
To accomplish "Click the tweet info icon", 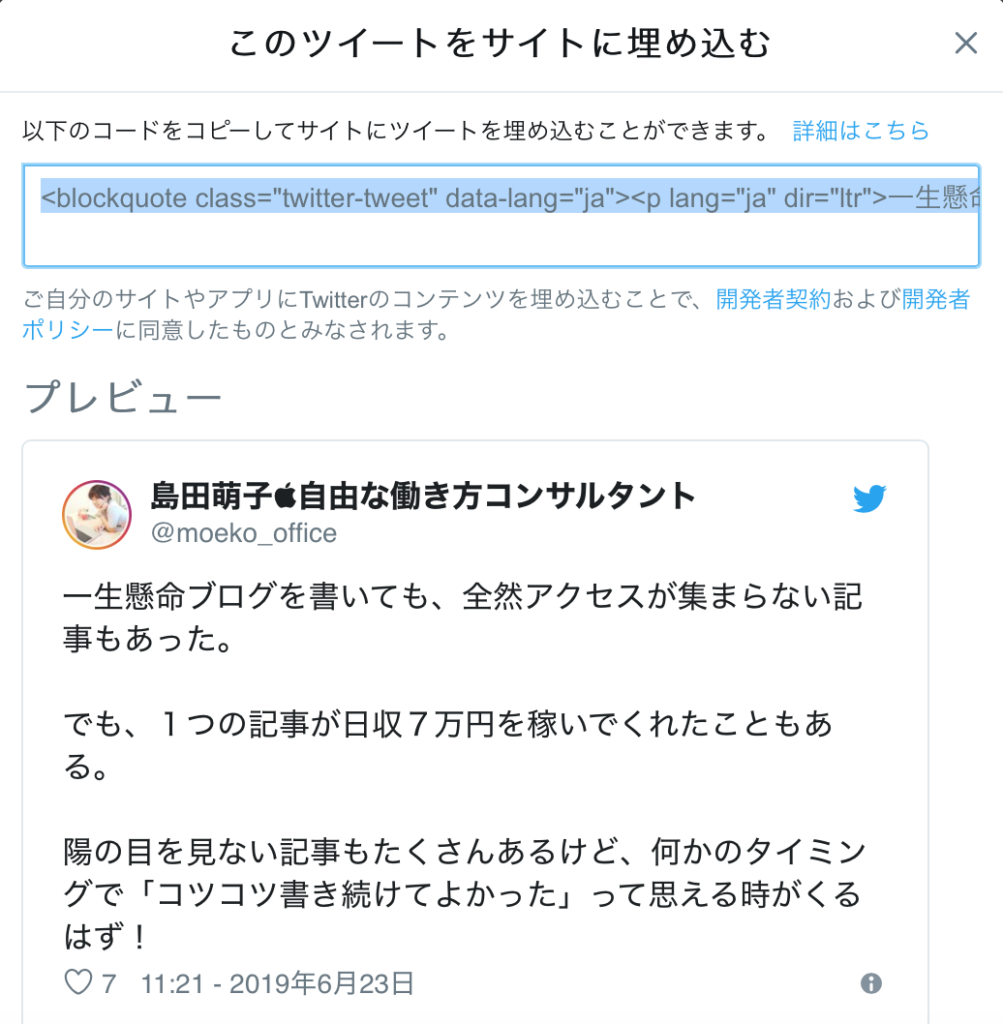I will (871, 983).
